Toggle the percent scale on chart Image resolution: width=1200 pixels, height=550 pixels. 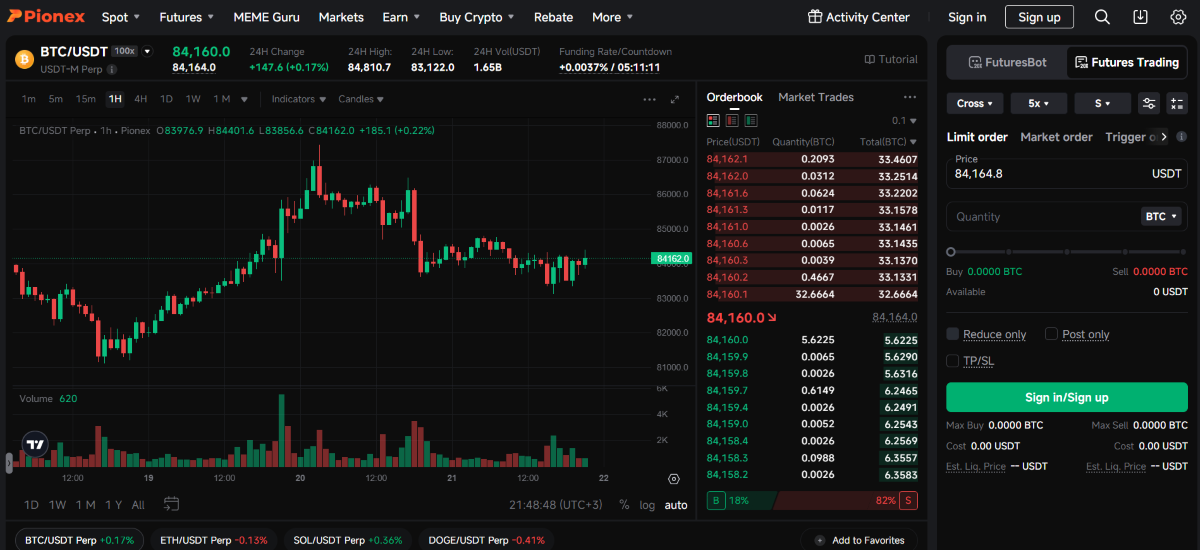[x=625, y=505]
